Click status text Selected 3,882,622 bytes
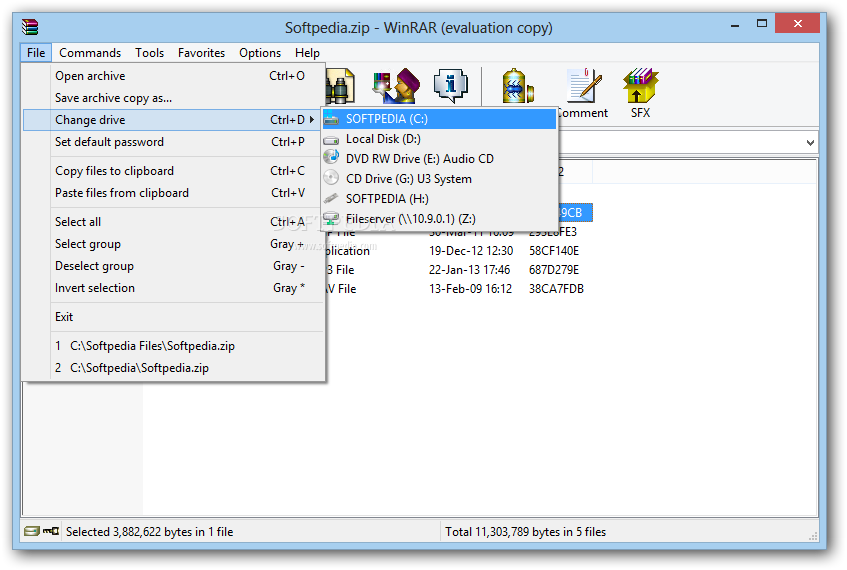Viewport: 847px width, 570px height. [x=150, y=532]
